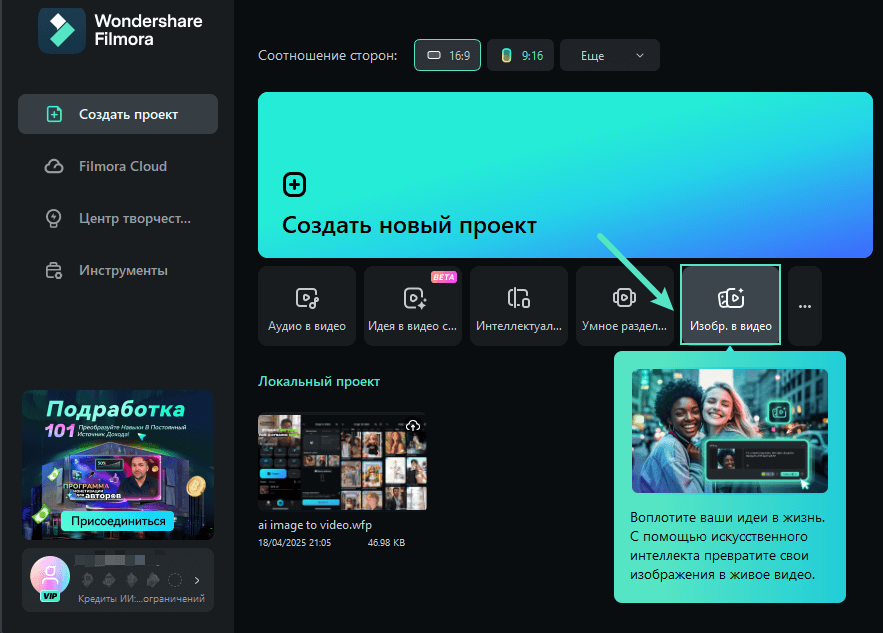Click the plus icon in the new project banner
This screenshot has width=883, height=633.
(x=295, y=185)
